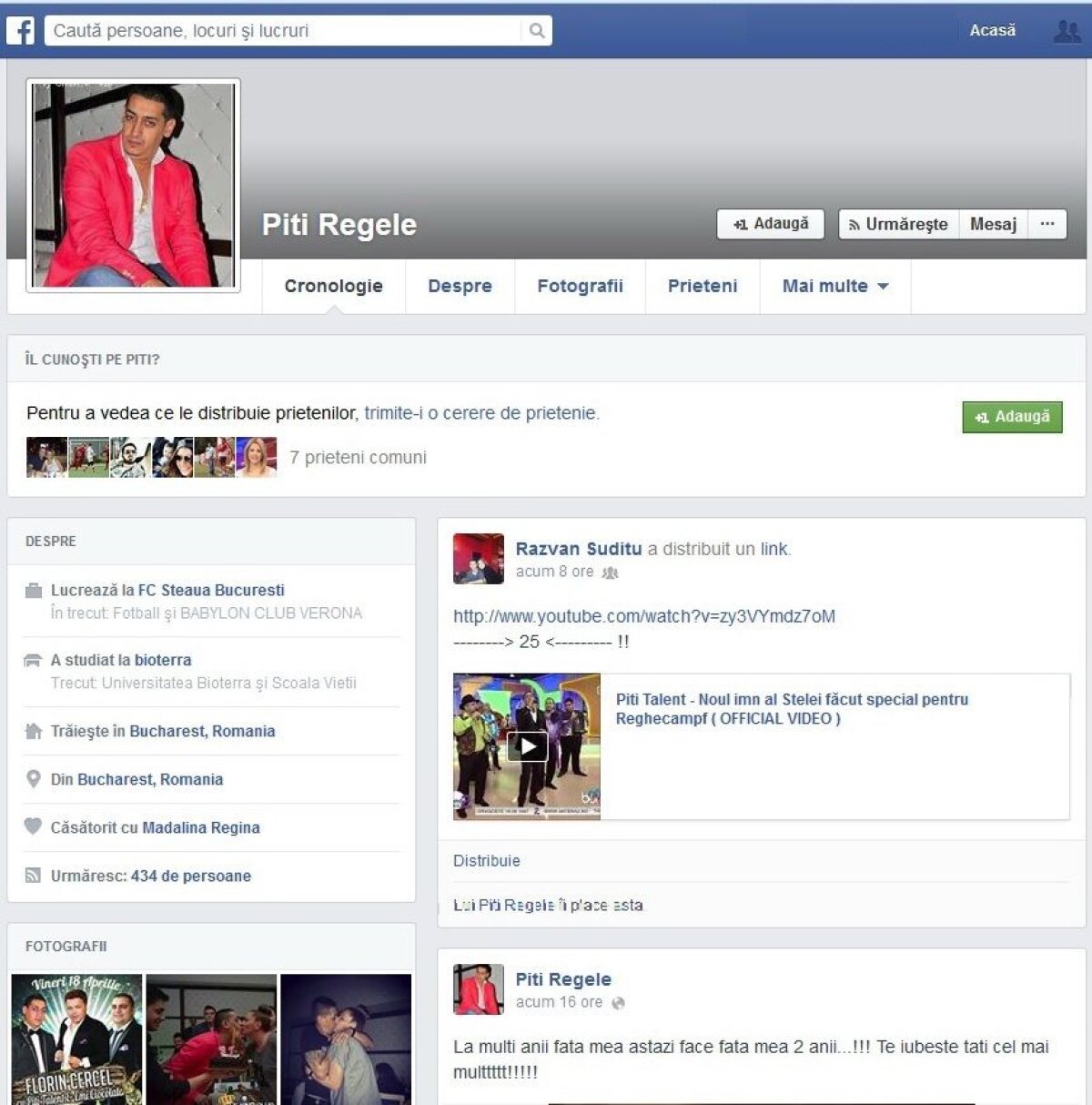Image resolution: width=1092 pixels, height=1105 pixels.
Task: Select the Prieteni tab
Action: click(702, 286)
